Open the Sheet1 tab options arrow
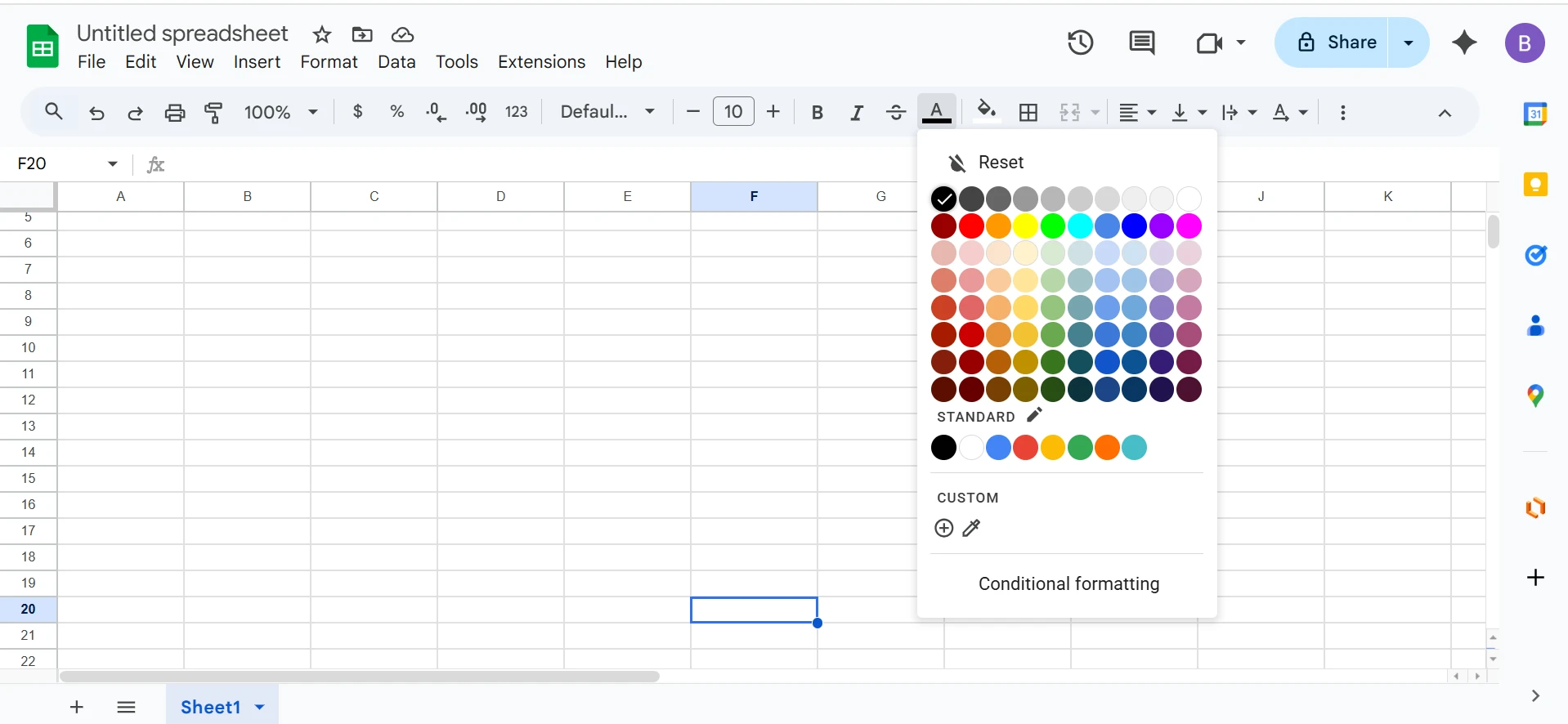Image resolution: width=1568 pixels, height=724 pixels. [260, 707]
